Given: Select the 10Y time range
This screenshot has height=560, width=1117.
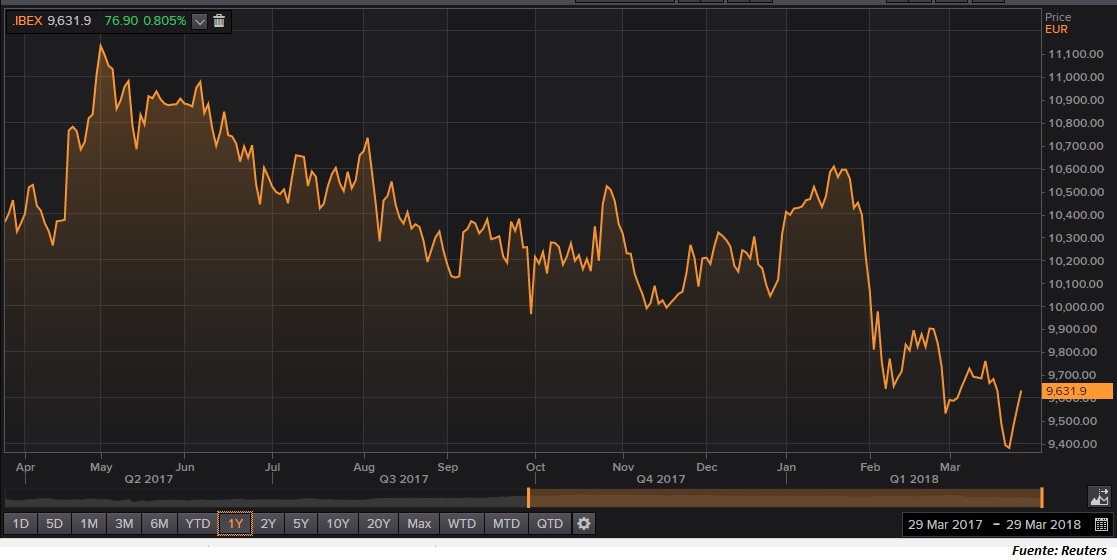Looking at the screenshot, I should (338, 524).
